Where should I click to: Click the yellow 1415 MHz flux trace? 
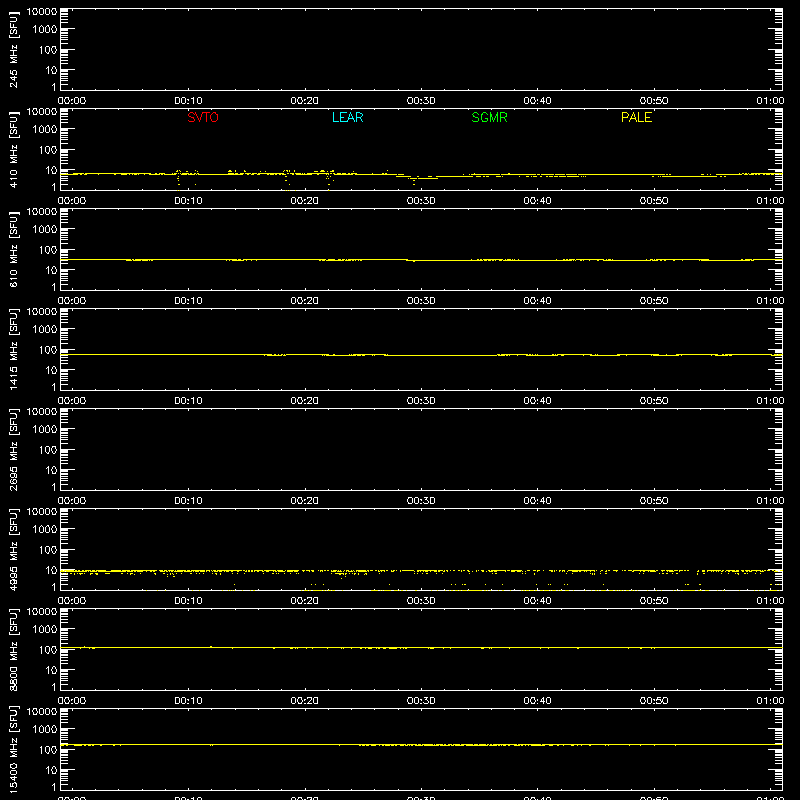(x=421, y=355)
